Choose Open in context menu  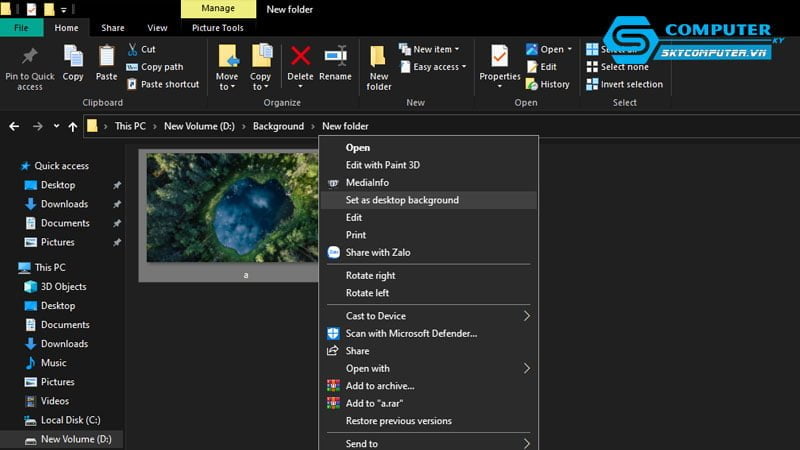pos(429,148)
